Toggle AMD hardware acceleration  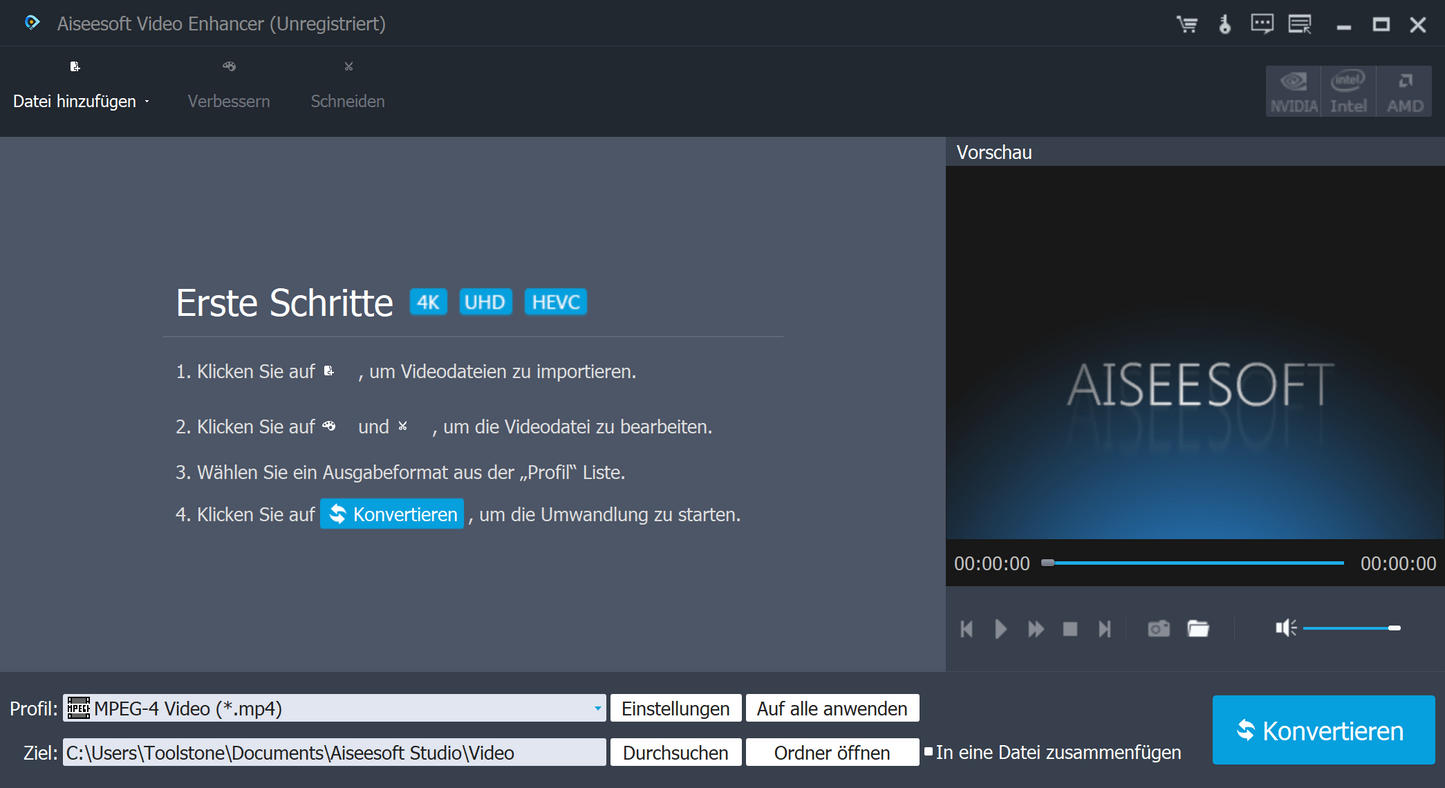pyautogui.click(x=1404, y=91)
